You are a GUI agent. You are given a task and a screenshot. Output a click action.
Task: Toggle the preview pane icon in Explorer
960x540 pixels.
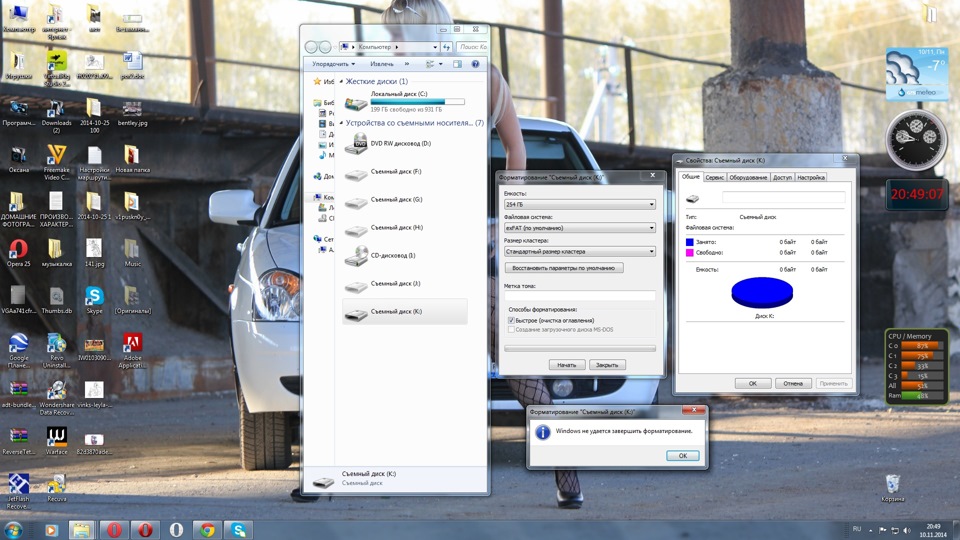[457, 64]
